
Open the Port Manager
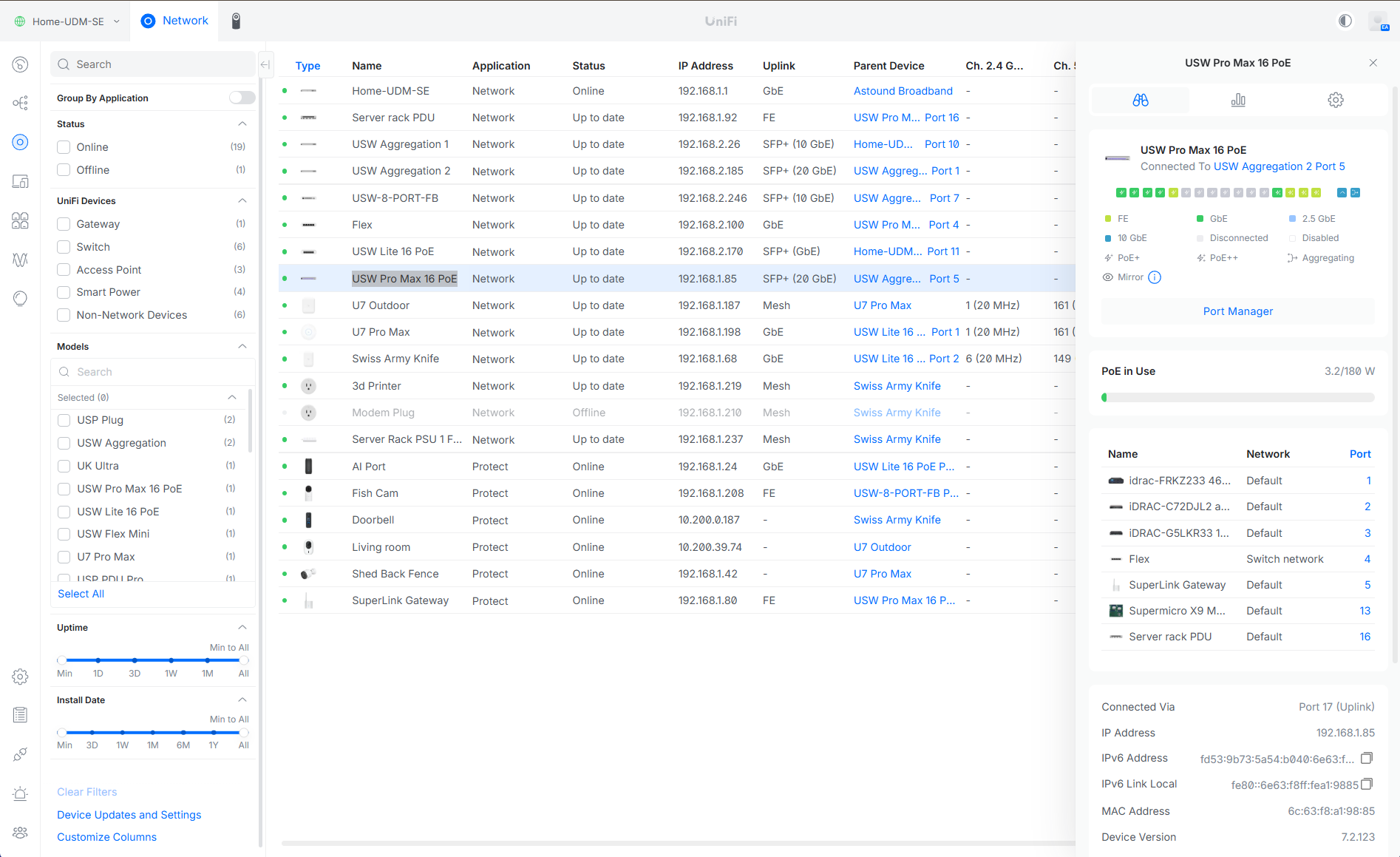pyautogui.click(x=1237, y=311)
